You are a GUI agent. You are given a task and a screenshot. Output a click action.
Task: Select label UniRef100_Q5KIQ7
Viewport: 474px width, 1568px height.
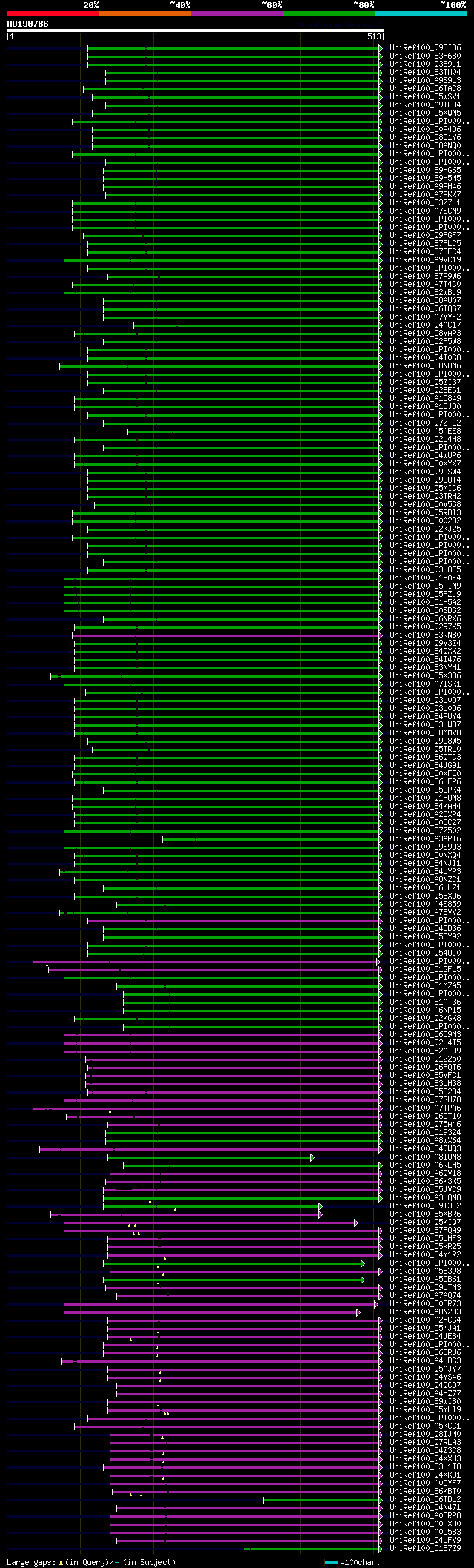(425, 1222)
